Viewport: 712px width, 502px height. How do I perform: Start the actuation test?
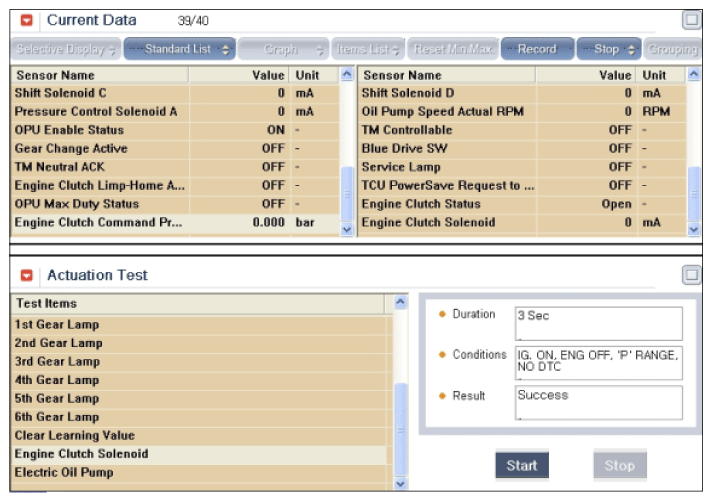(x=522, y=465)
